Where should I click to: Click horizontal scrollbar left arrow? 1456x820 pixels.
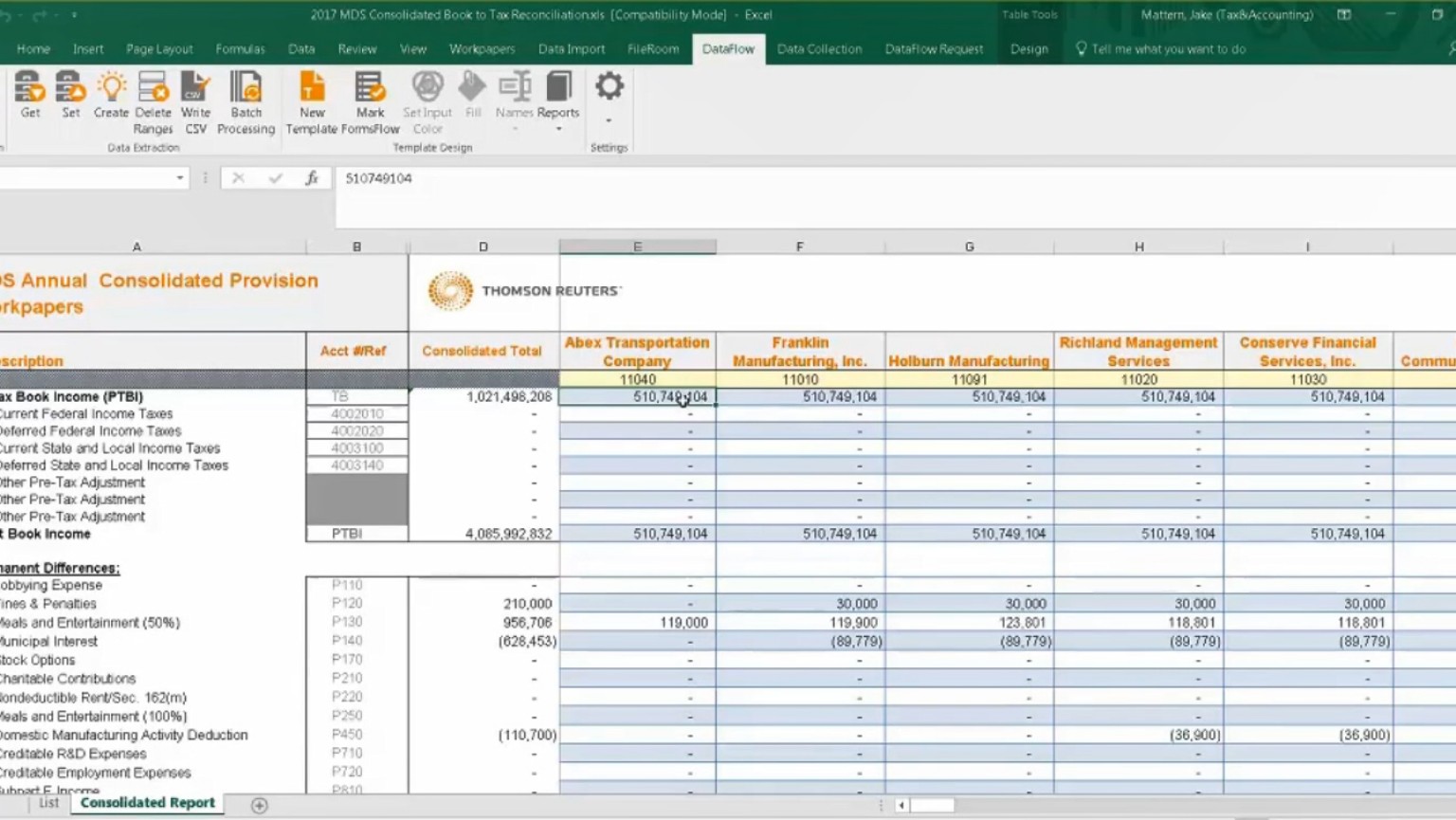pyautogui.click(x=901, y=805)
